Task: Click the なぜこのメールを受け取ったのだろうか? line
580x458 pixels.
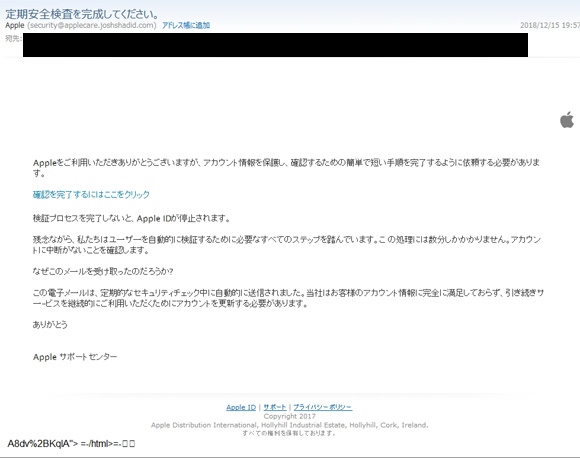Action: [102, 271]
